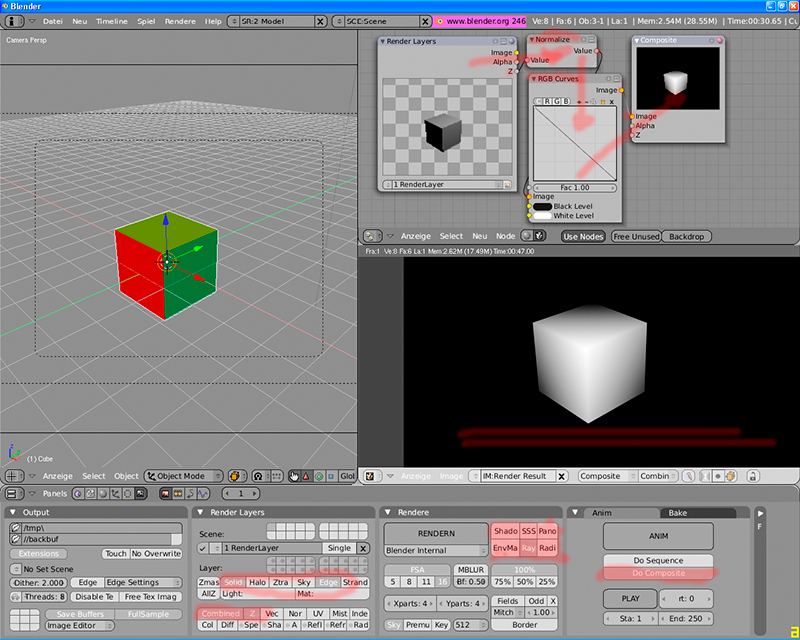Enable the 1 RenderLayer checkmark
The height and width of the screenshot is (640, 800).
(x=203, y=548)
